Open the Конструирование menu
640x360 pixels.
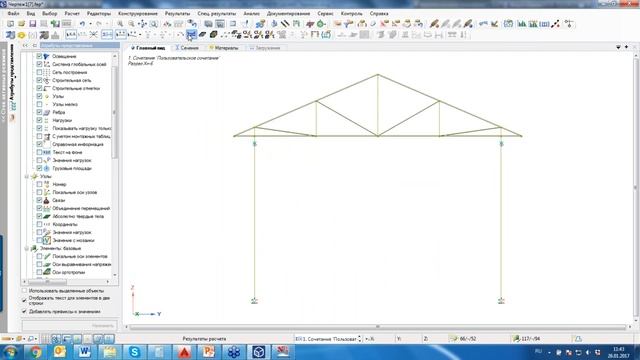138,13
